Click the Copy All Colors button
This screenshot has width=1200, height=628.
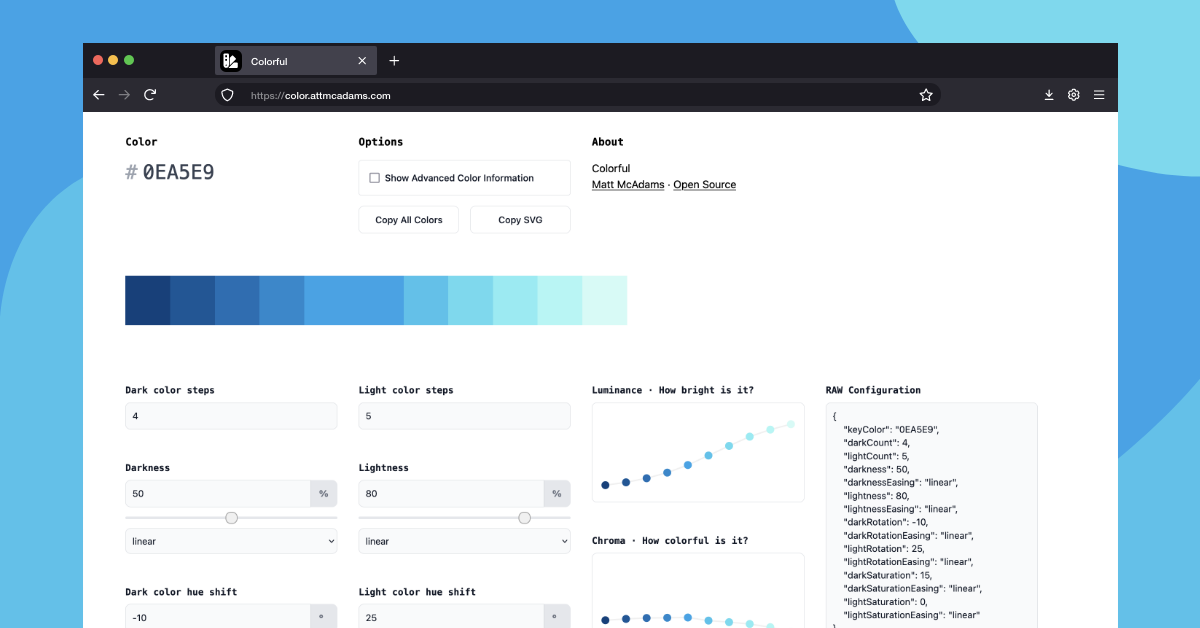click(x=408, y=219)
